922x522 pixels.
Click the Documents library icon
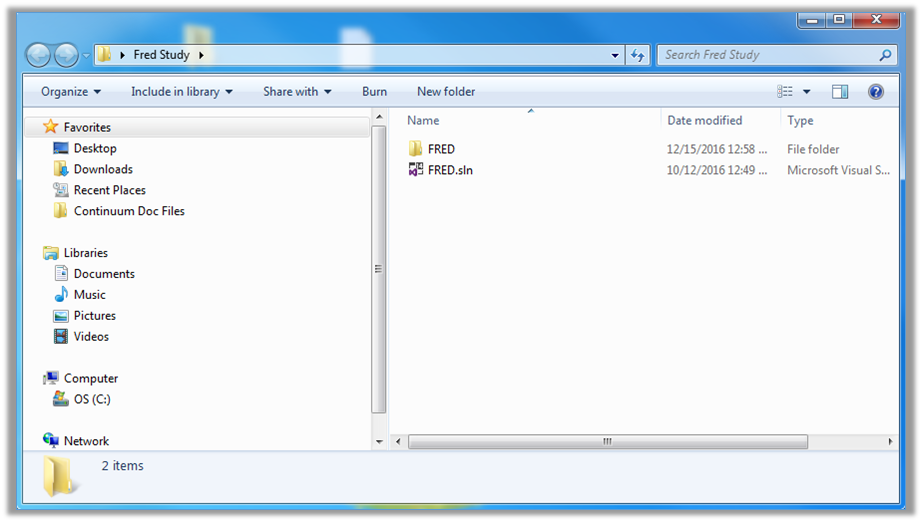pyautogui.click(x=61, y=273)
